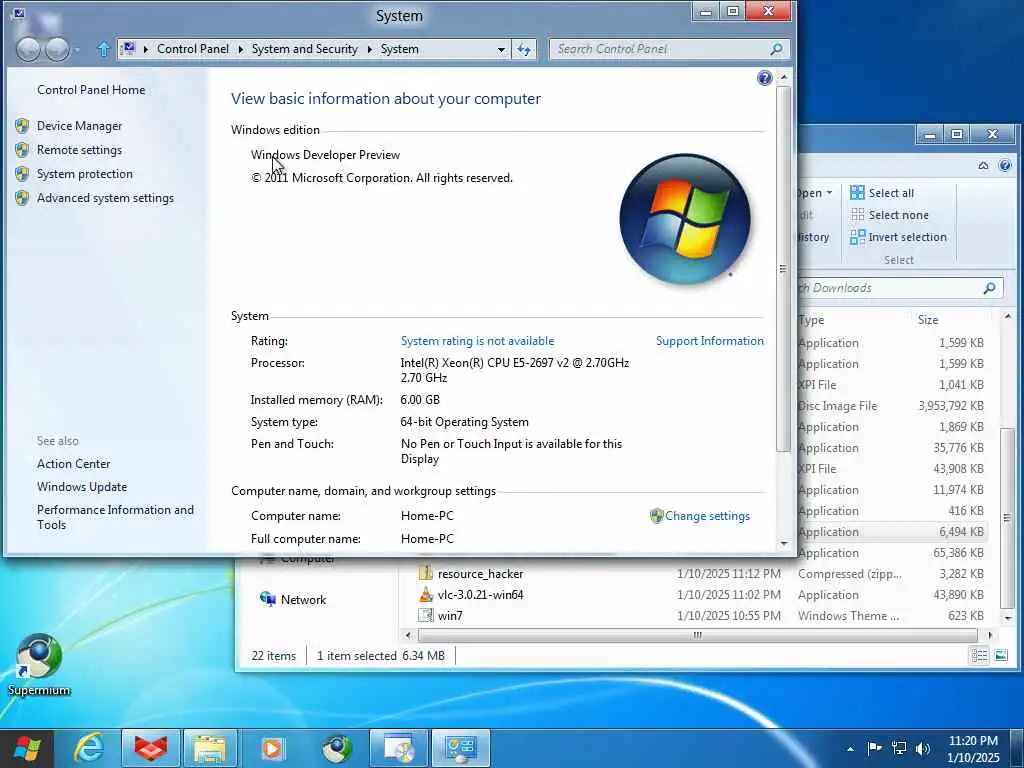Open Performance Information and Tools
1024x768 pixels.
115,517
